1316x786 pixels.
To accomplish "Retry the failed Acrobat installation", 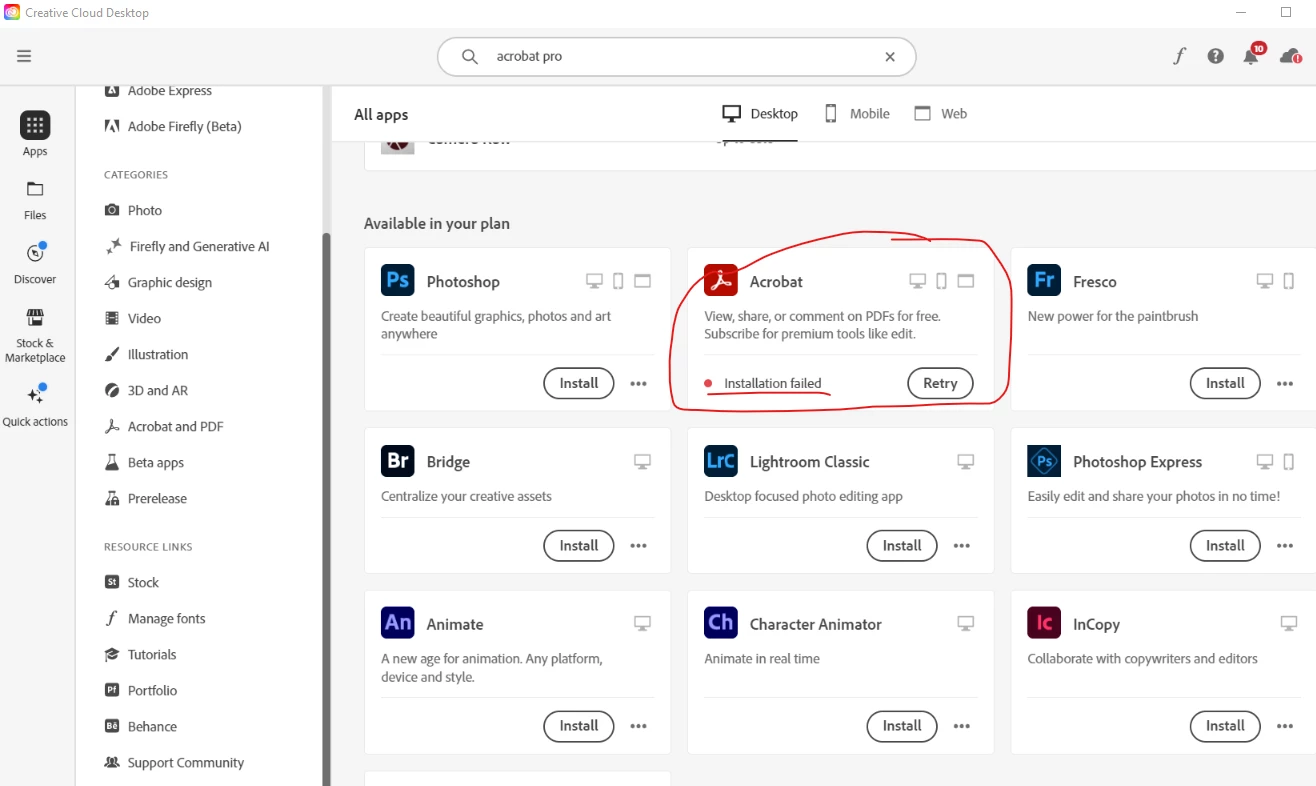I will (x=940, y=383).
